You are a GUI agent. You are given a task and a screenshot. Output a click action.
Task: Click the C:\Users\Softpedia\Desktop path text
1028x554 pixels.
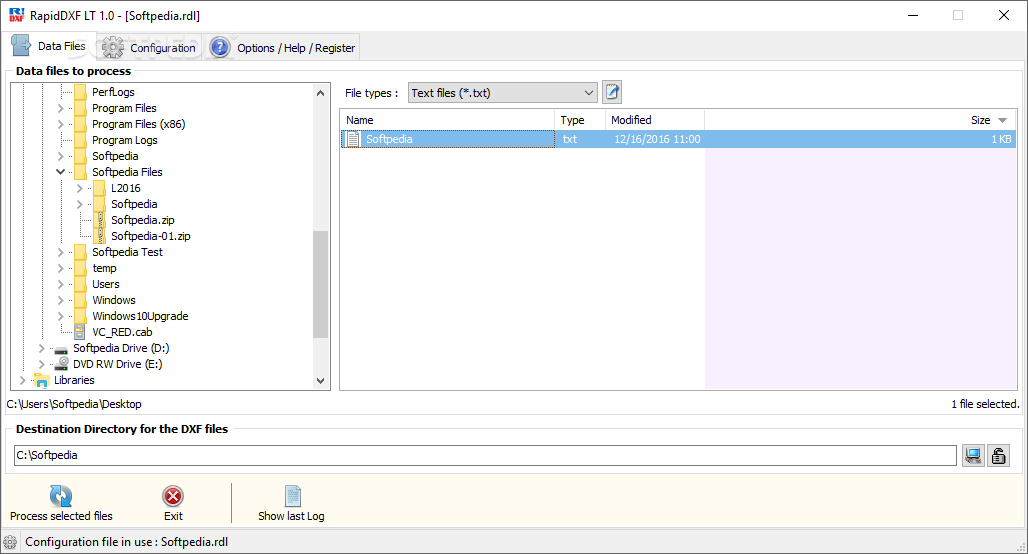74,404
